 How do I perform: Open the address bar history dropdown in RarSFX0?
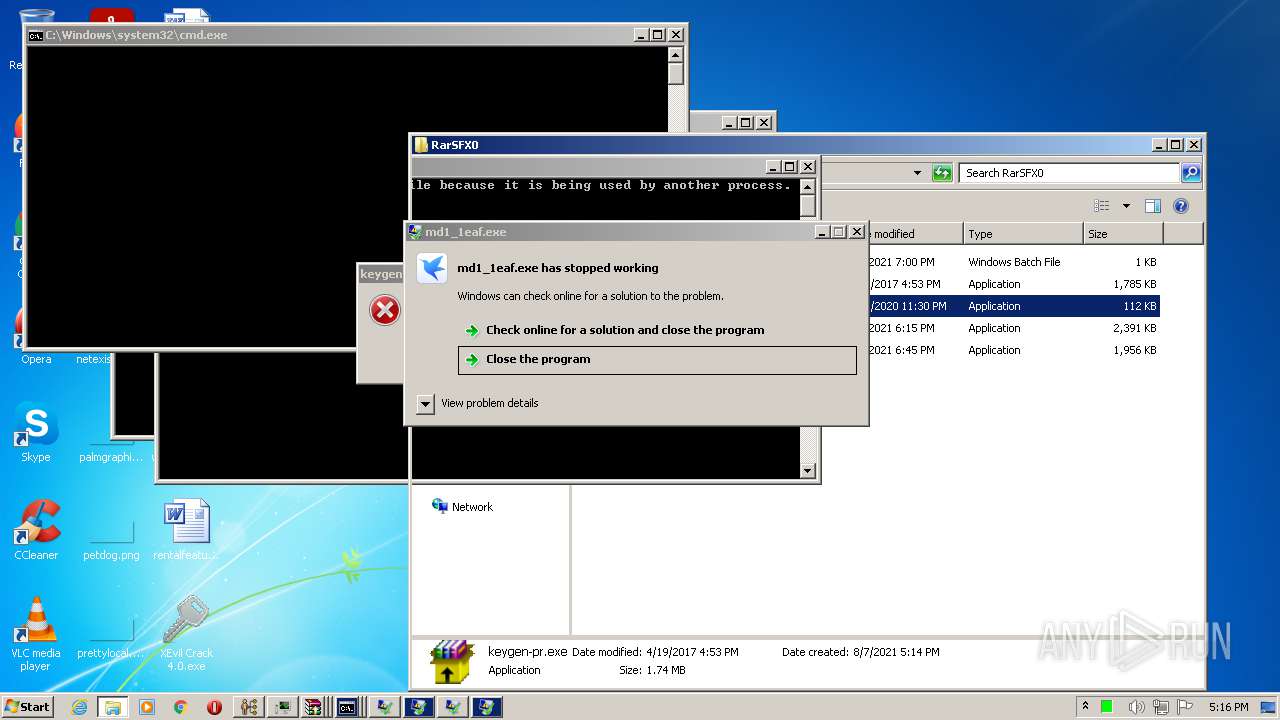tap(917, 173)
